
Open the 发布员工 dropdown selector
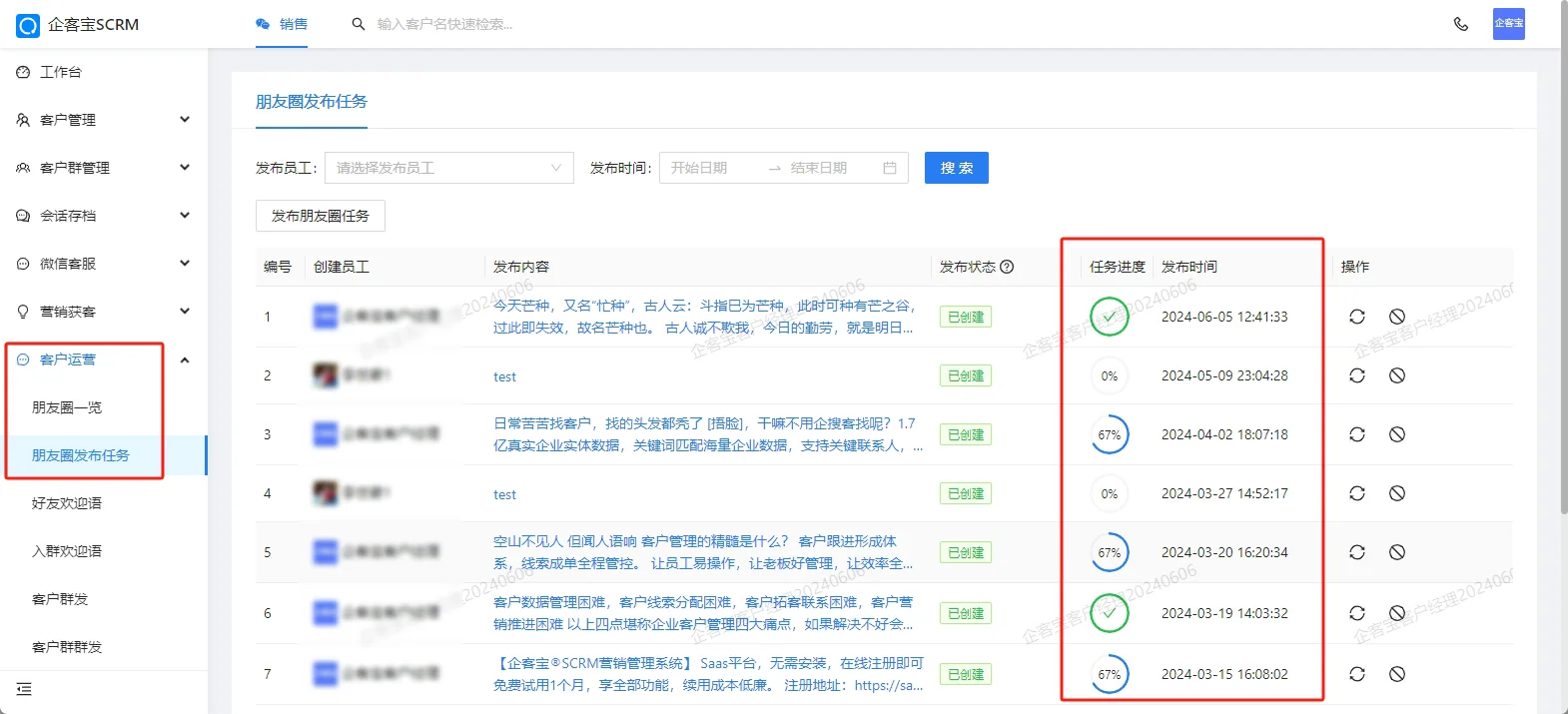tap(449, 168)
